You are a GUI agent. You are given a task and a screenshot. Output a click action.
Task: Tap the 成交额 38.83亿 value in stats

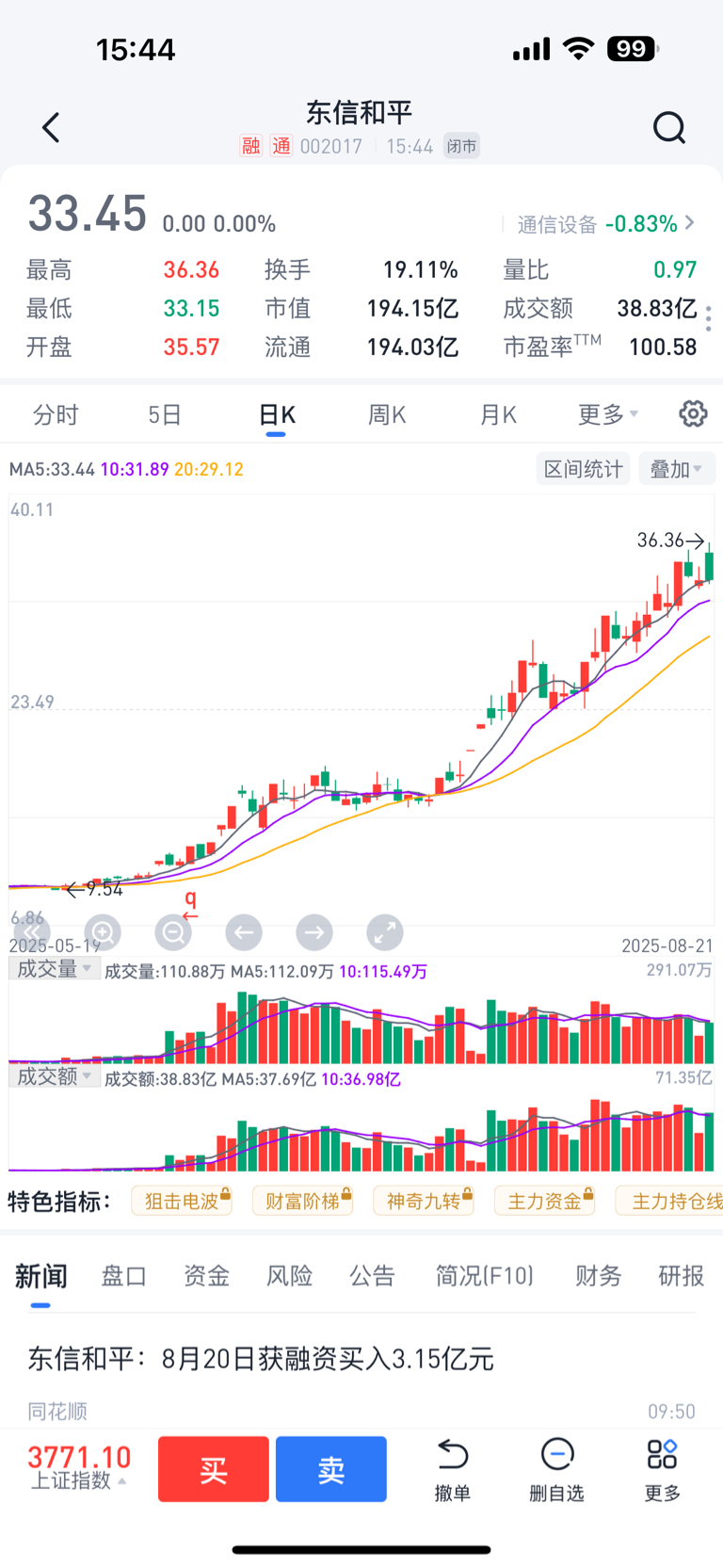(x=657, y=308)
